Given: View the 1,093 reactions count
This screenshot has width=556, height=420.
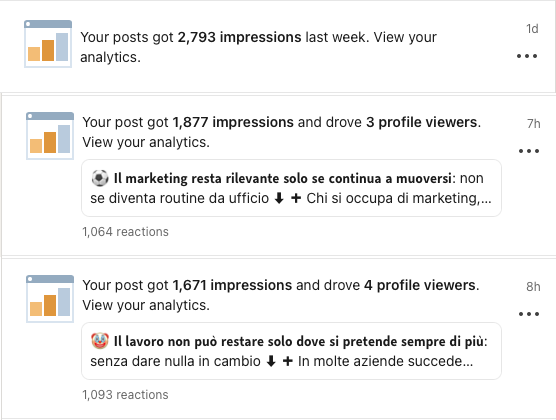Looking at the screenshot, I should point(125,394).
